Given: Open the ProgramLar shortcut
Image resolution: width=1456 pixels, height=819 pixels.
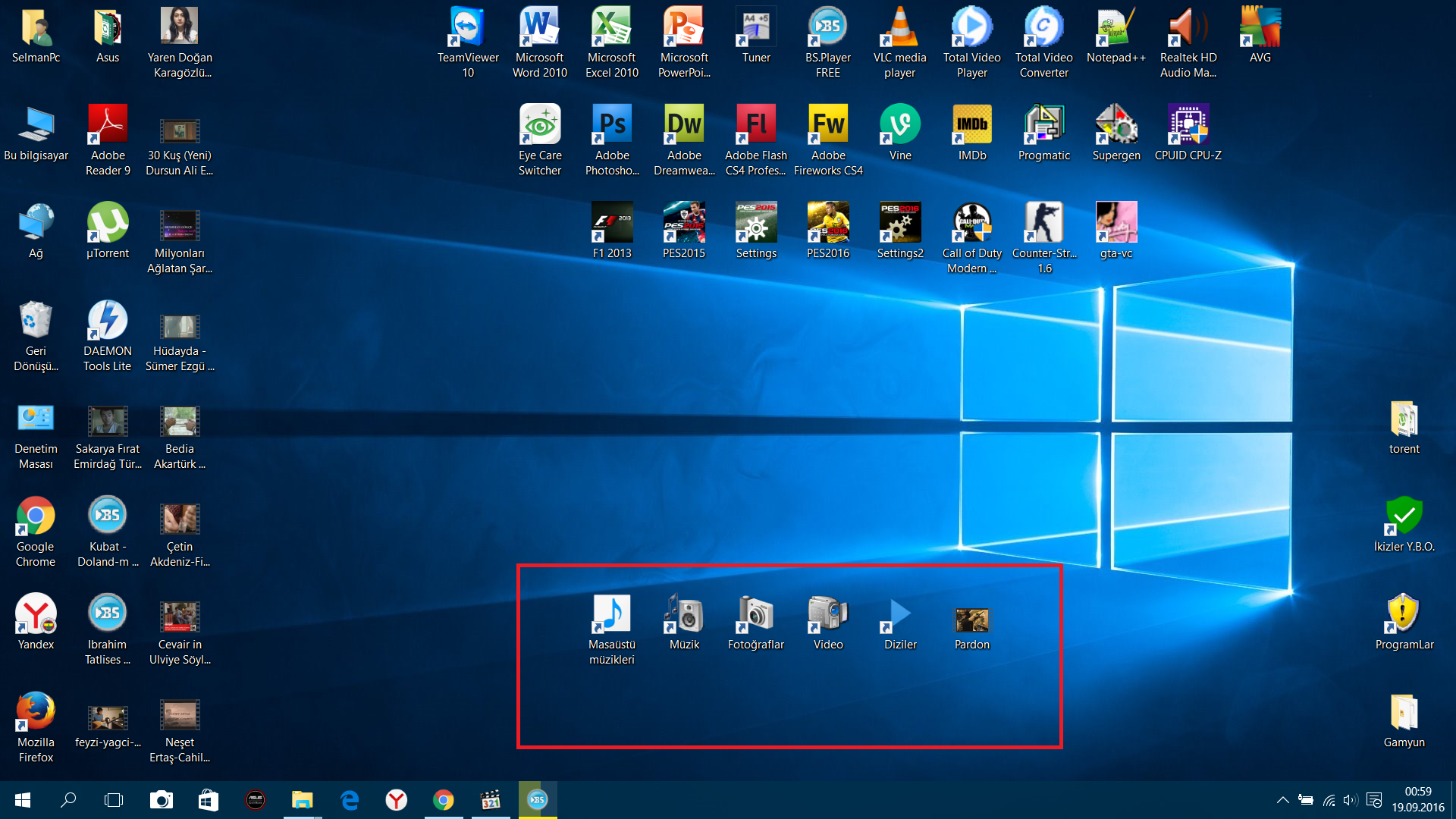Looking at the screenshot, I should [x=1404, y=622].
